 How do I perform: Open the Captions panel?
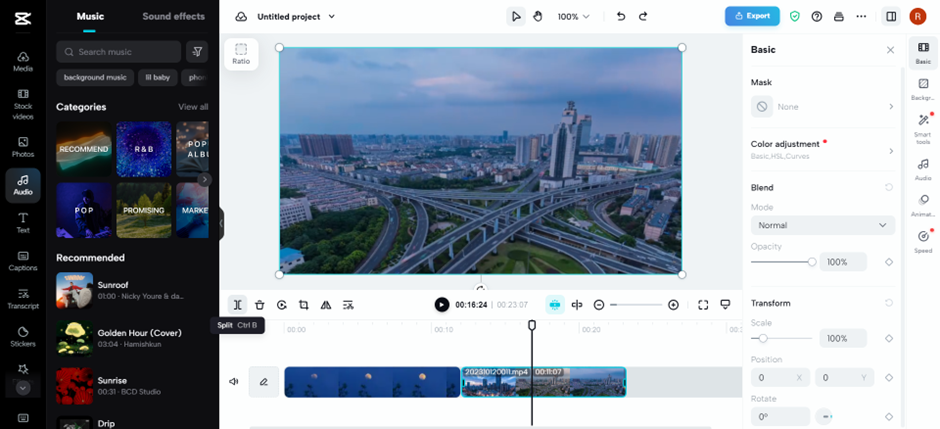tap(23, 261)
